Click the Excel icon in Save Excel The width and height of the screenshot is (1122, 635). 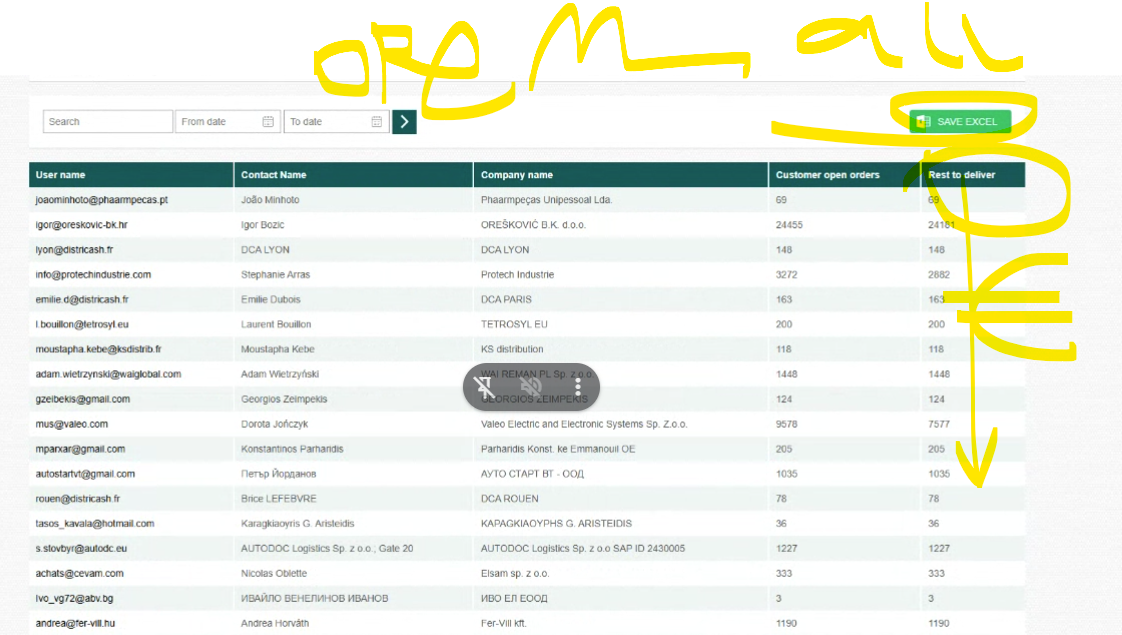tap(923, 122)
